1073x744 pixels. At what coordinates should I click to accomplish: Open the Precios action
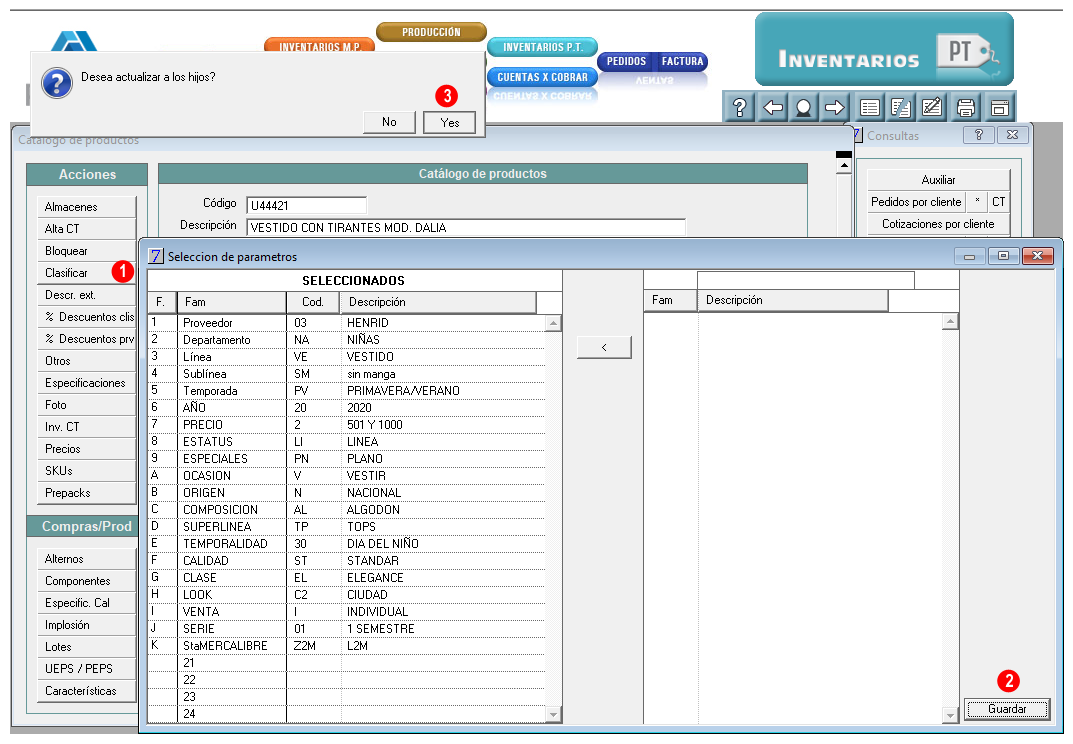point(86,448)
